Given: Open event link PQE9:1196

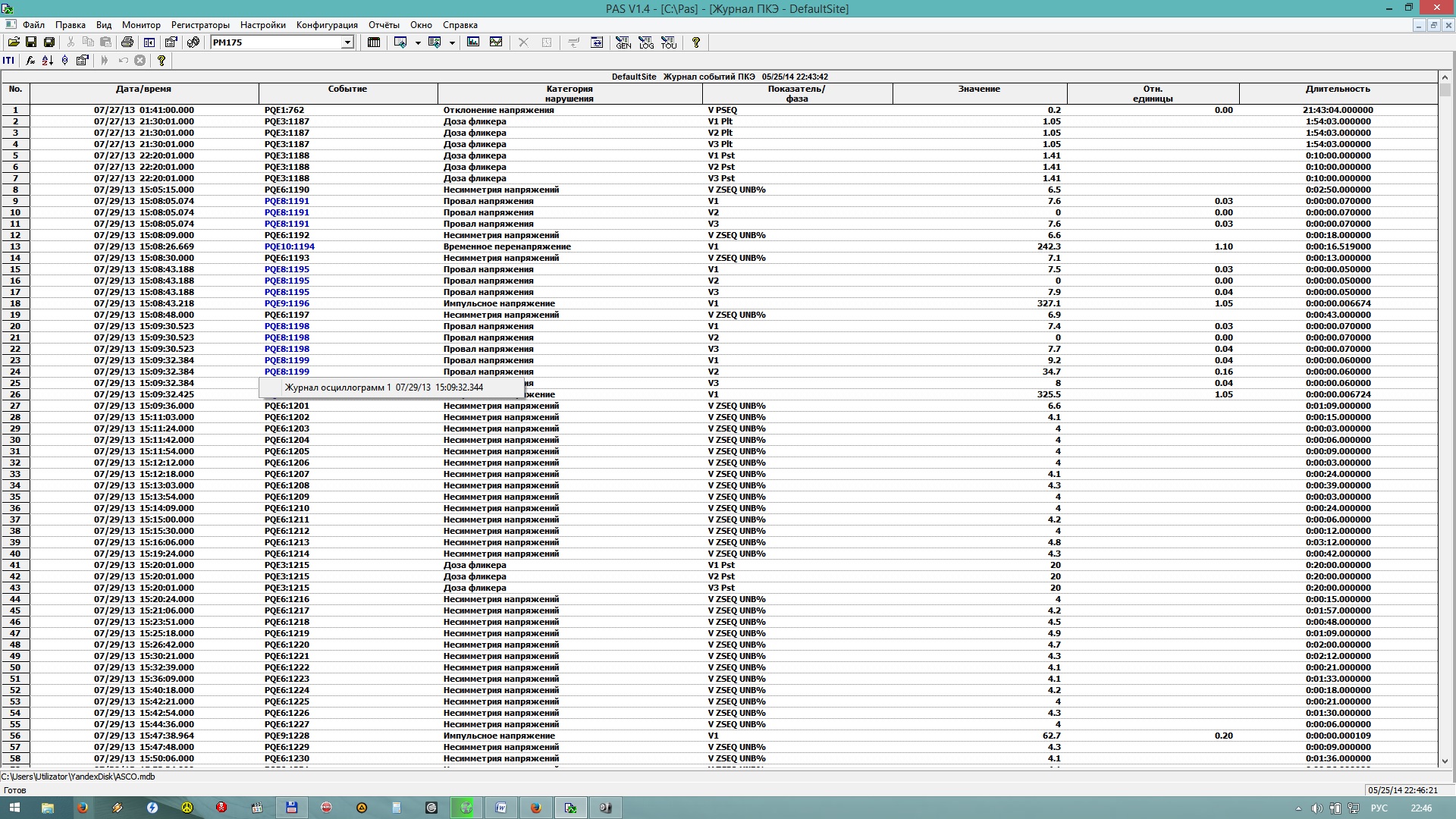Looking at the screenshot, I should [x=287, y=303].
